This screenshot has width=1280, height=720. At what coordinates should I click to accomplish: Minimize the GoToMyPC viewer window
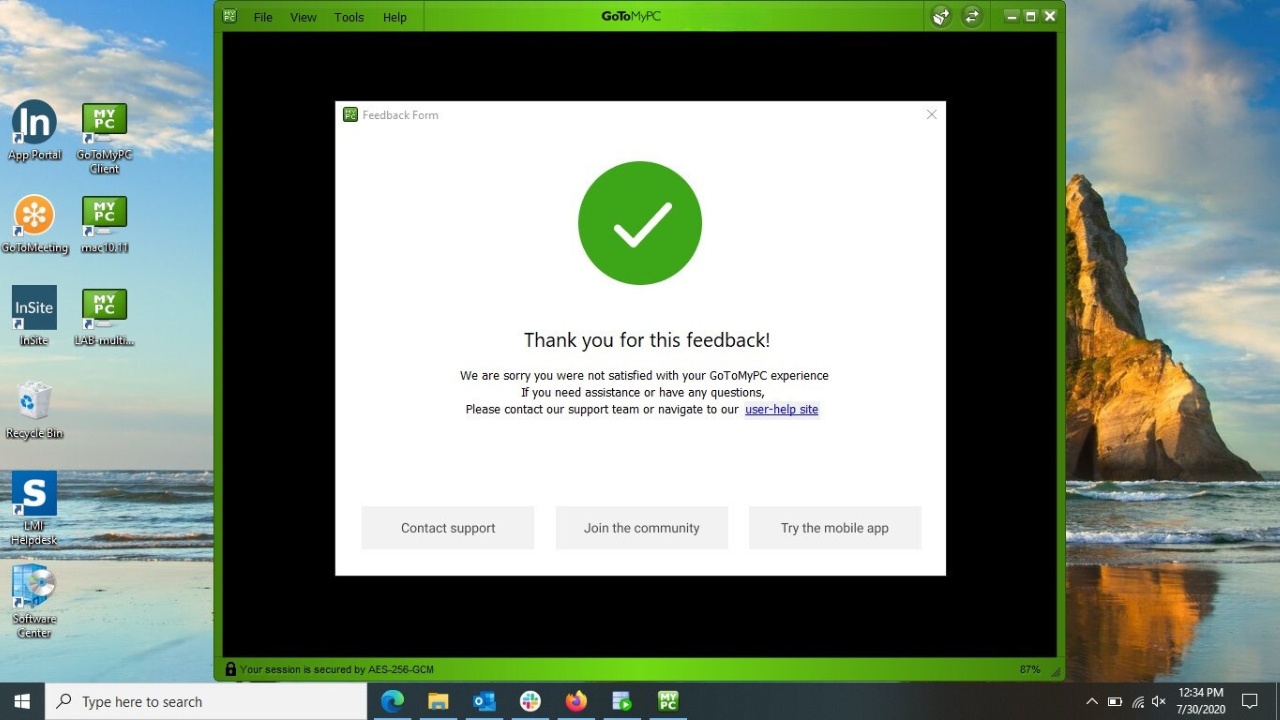(1012, 16)
